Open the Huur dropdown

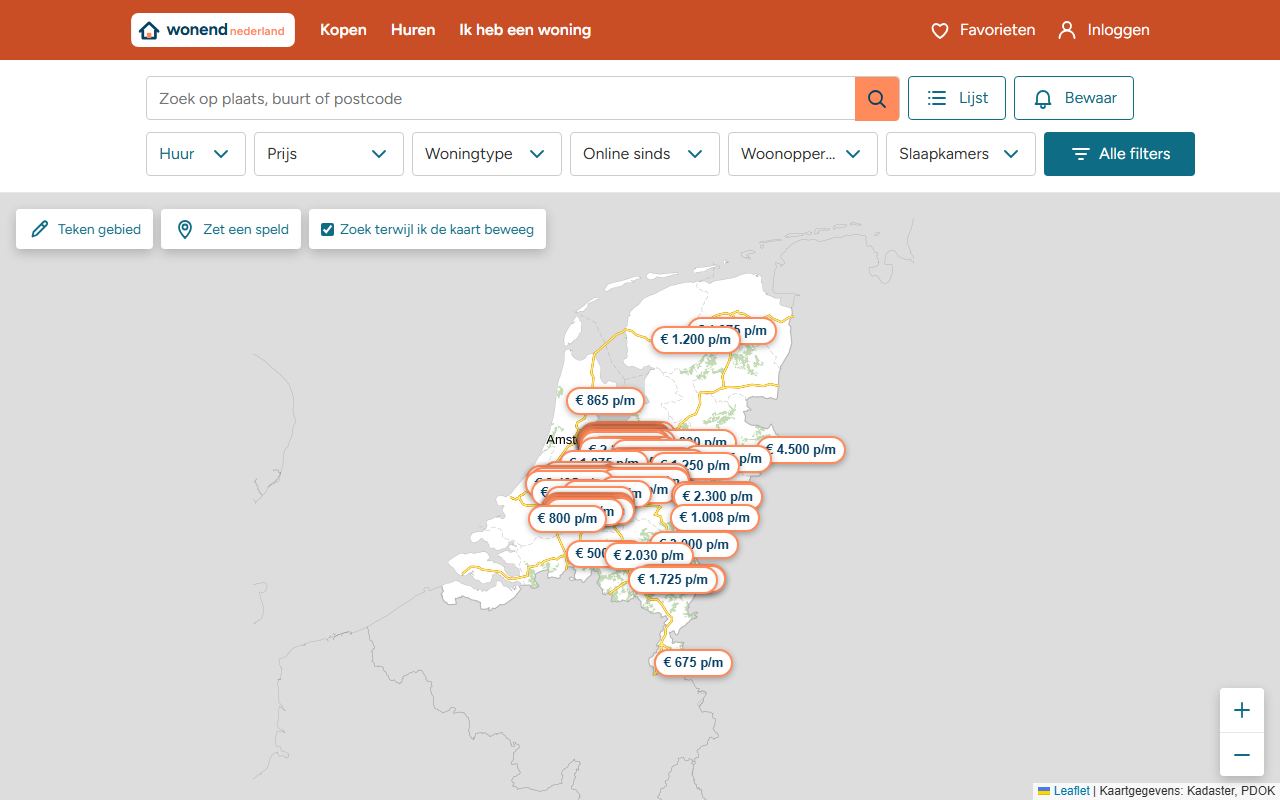click(196, 154)
